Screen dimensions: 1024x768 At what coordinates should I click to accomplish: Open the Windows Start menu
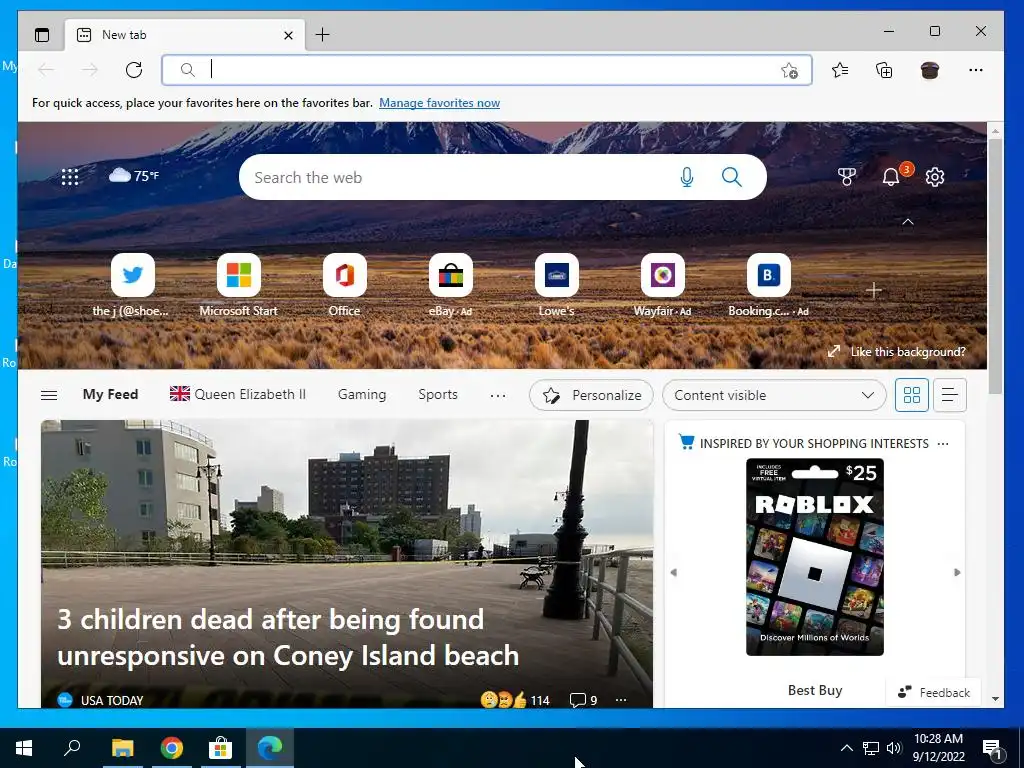pyautogui.click(x=24, y=748)
